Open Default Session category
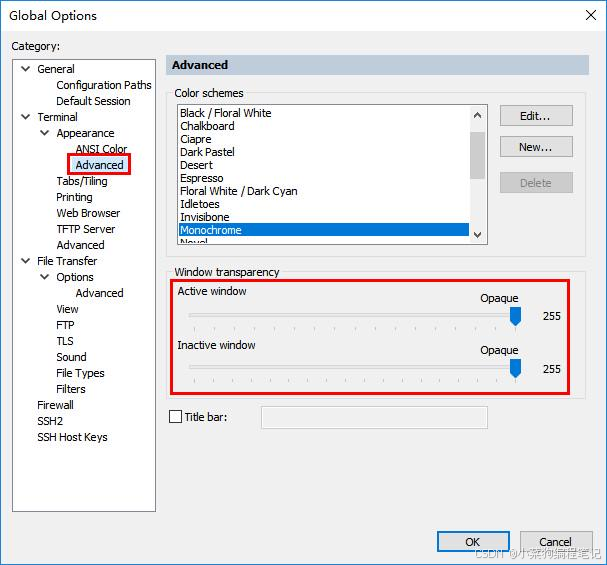This screenshot has width=607, height=565. pos(93,101)
